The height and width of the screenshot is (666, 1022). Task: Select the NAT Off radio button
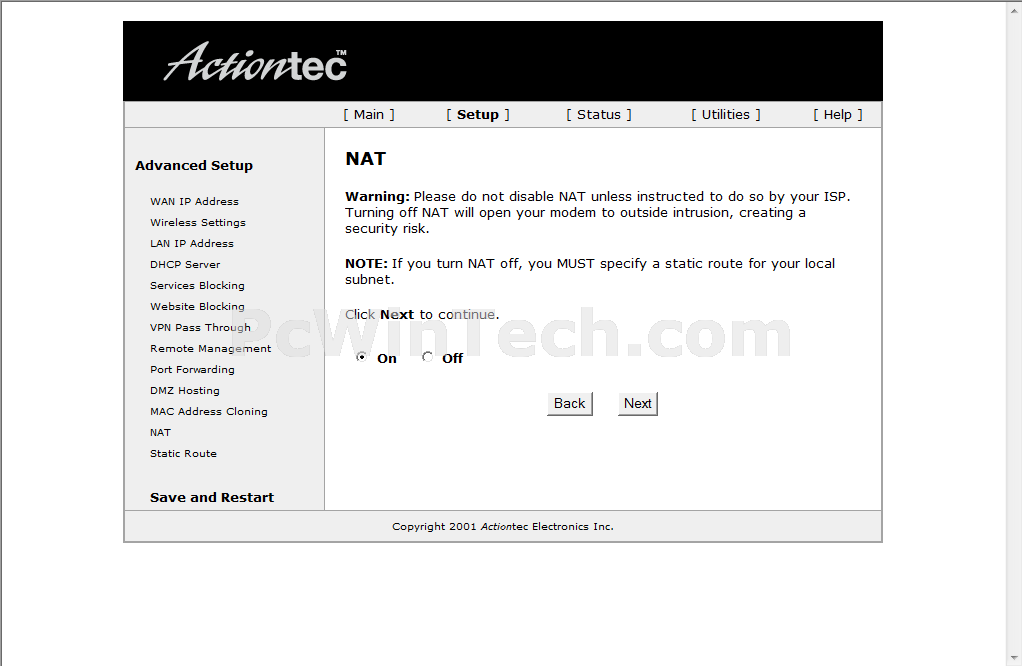pyautogui.click(x=428, y=357)
